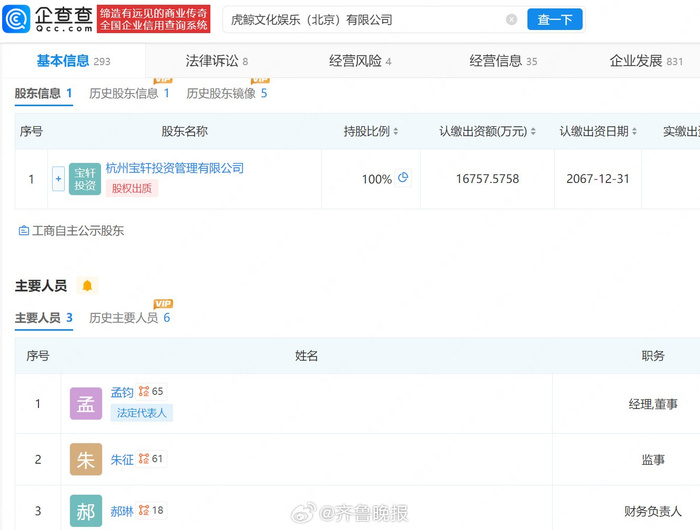This screenshot has width=700, height=530.
Task: Open 杭州宝轩投资管理有限公司 link
Action: [175, 168]
